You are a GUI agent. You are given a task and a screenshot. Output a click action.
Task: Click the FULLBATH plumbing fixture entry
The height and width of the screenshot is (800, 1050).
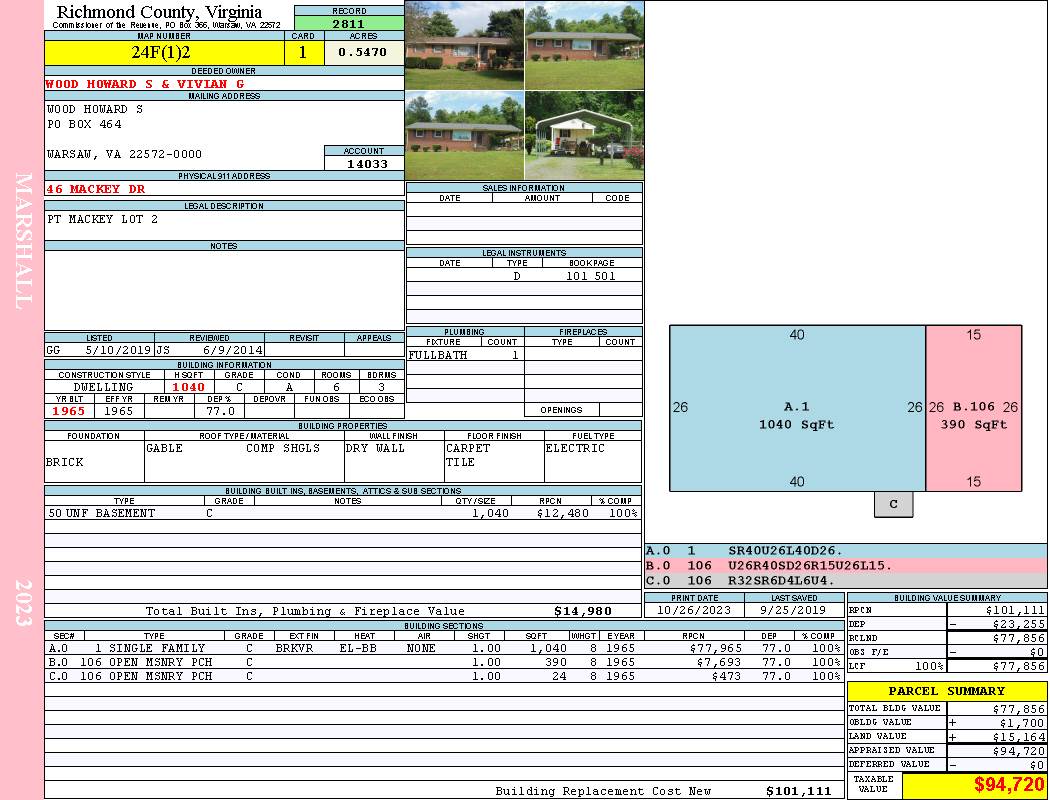point(437,355)
